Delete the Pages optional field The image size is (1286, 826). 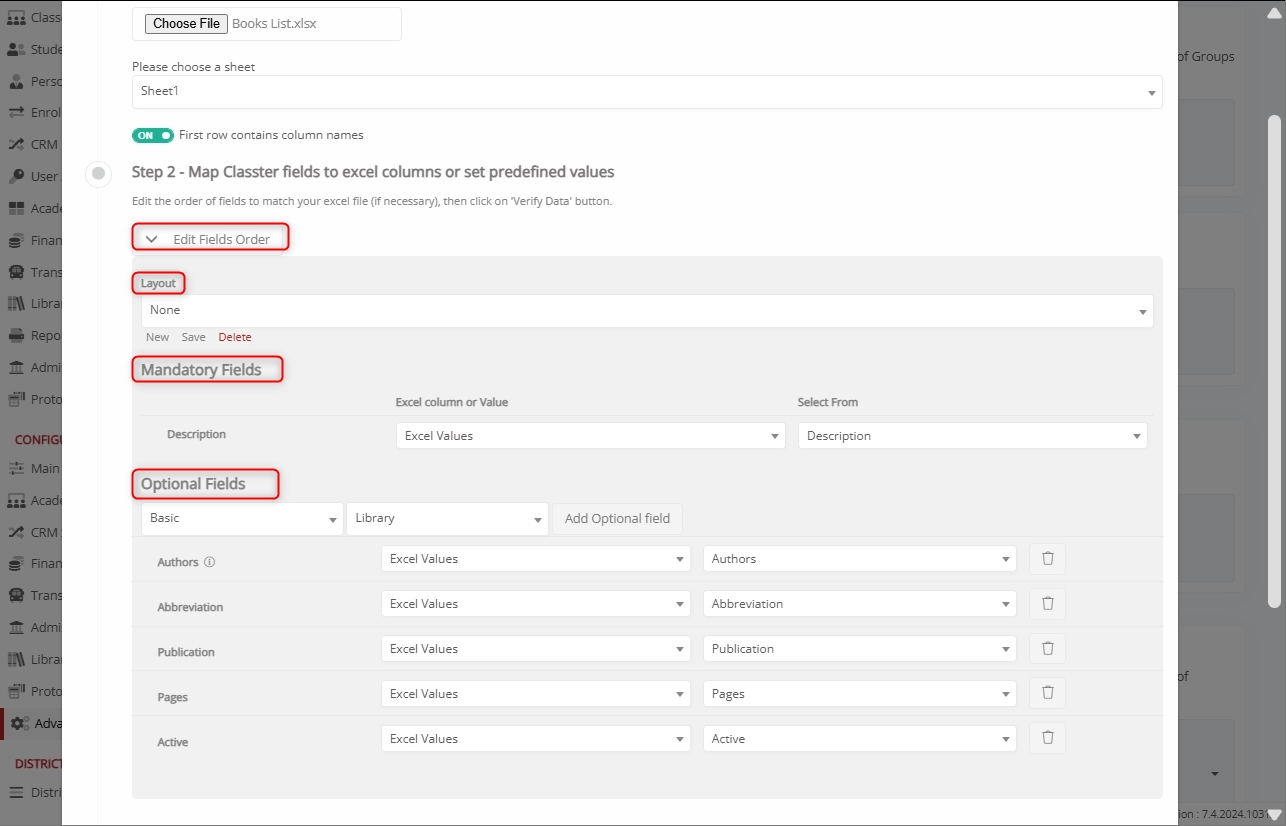tap(1047, 694)
